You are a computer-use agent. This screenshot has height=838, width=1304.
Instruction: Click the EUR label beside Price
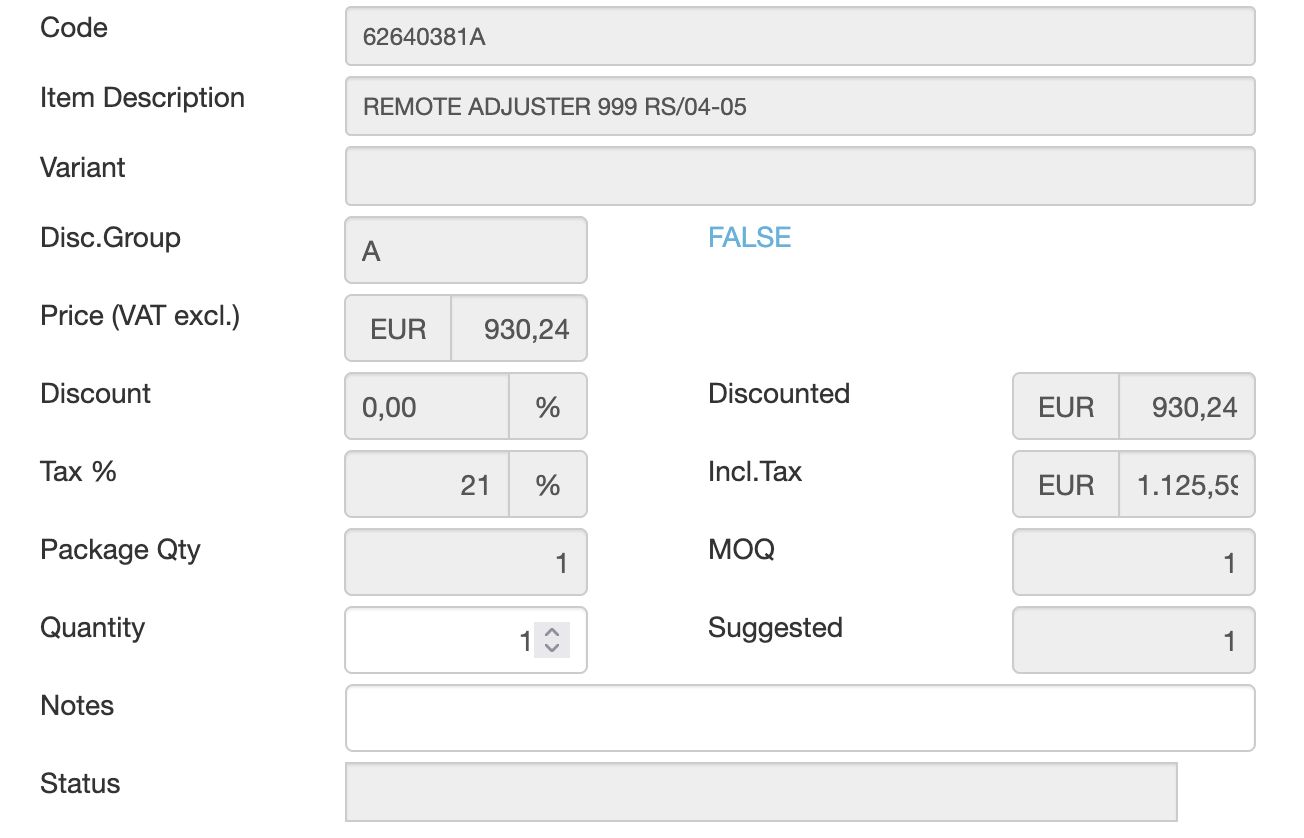(398, 328)
